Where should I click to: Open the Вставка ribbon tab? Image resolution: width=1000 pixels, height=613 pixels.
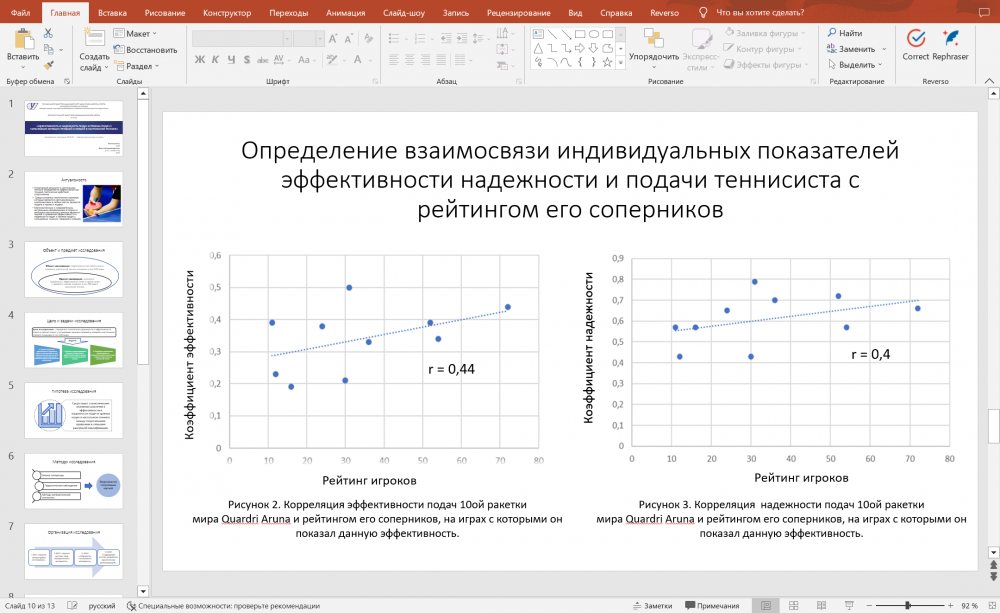(113, 11)
